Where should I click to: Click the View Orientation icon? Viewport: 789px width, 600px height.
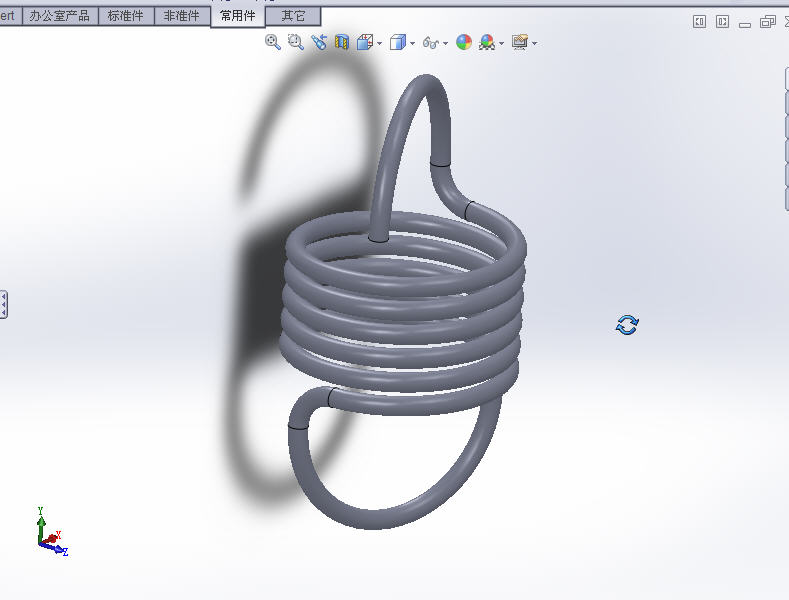pos(365,42)
